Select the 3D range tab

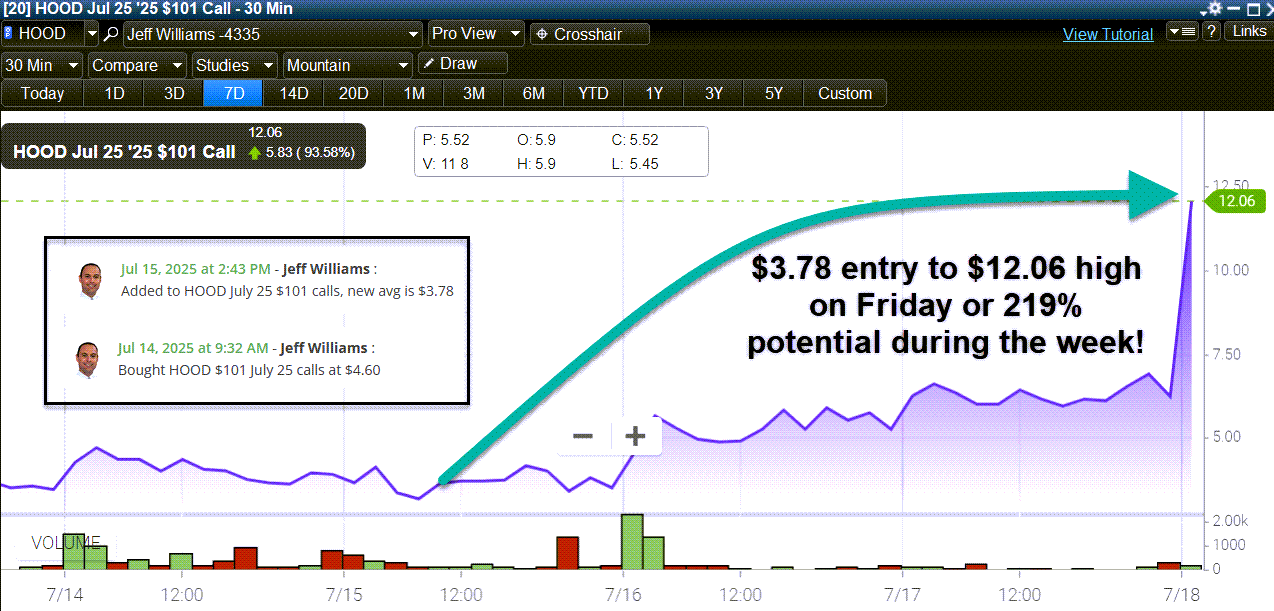coord(174,93)
